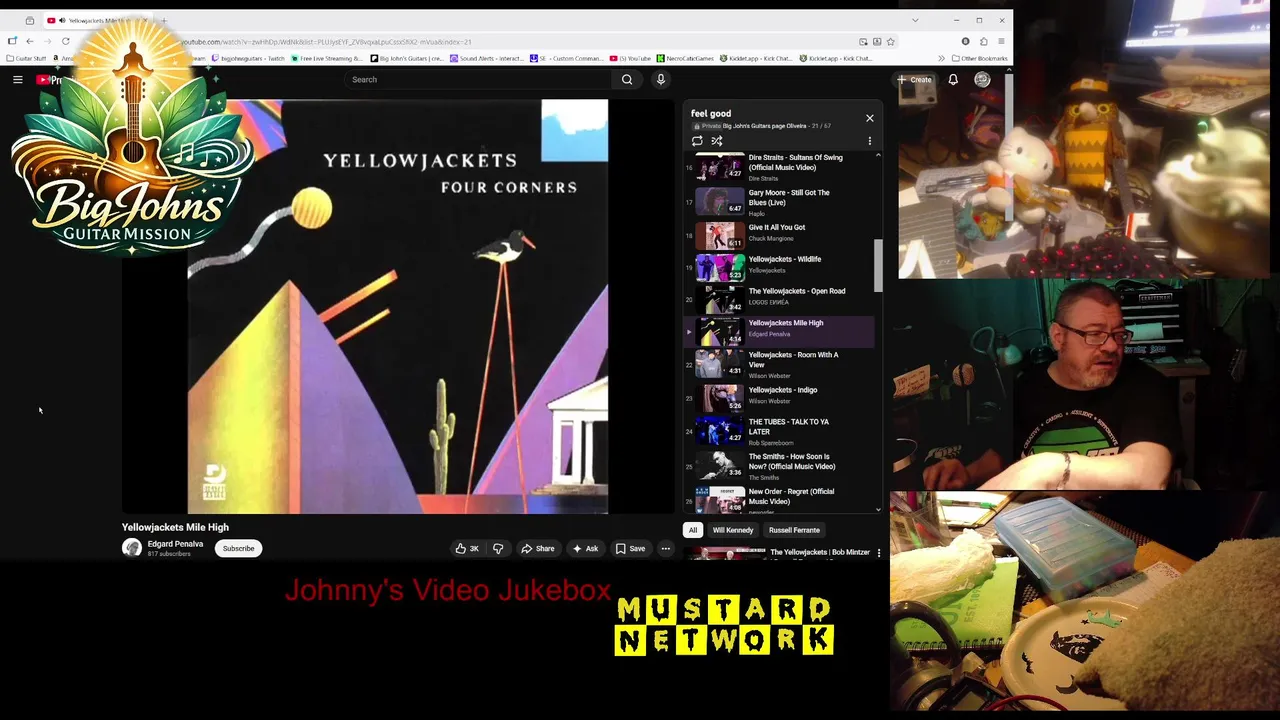
Task: Like the video with thumbs up
Action: click(467, 548)
